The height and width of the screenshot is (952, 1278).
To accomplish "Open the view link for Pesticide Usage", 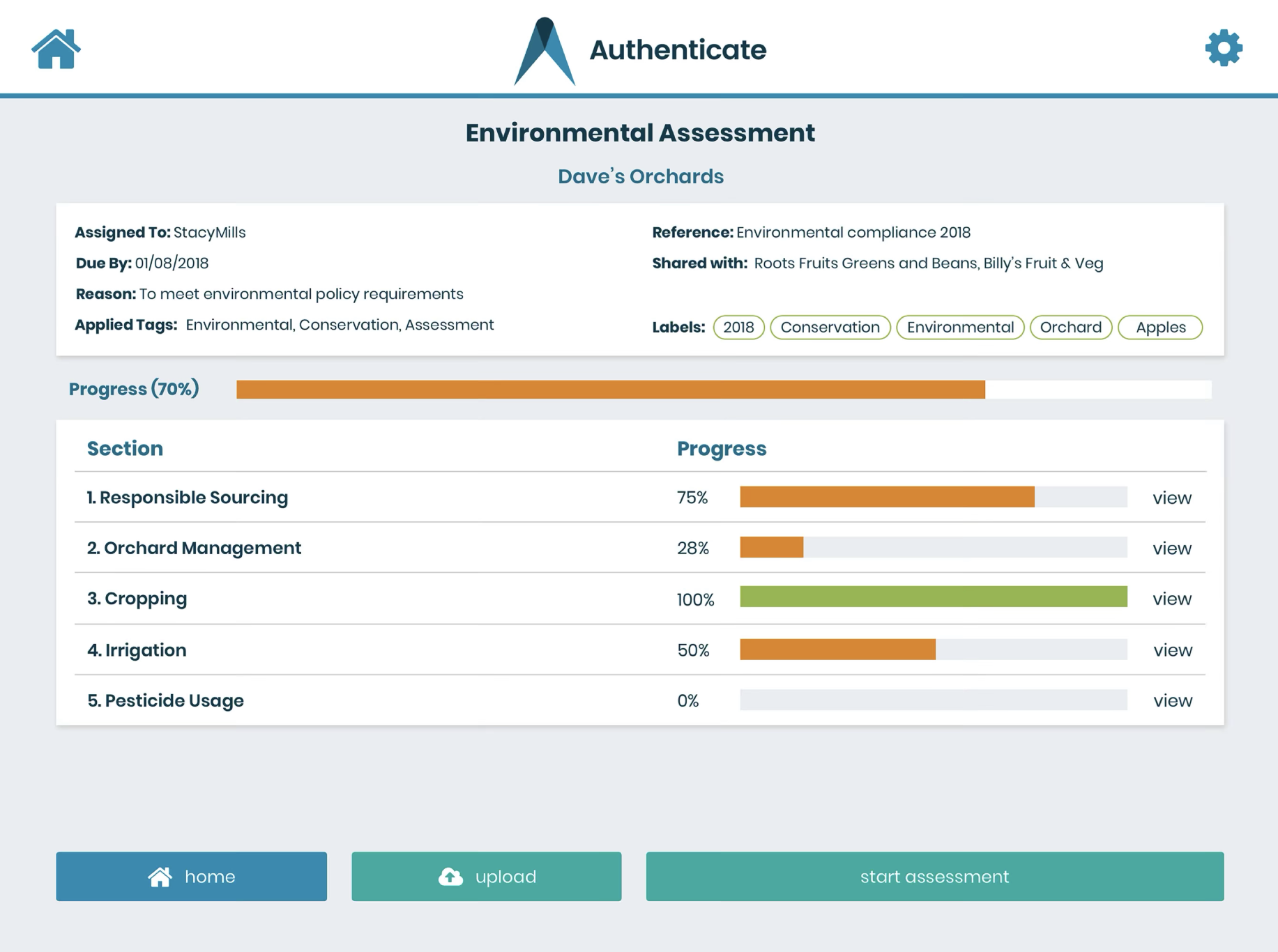I will (1172, 700).
